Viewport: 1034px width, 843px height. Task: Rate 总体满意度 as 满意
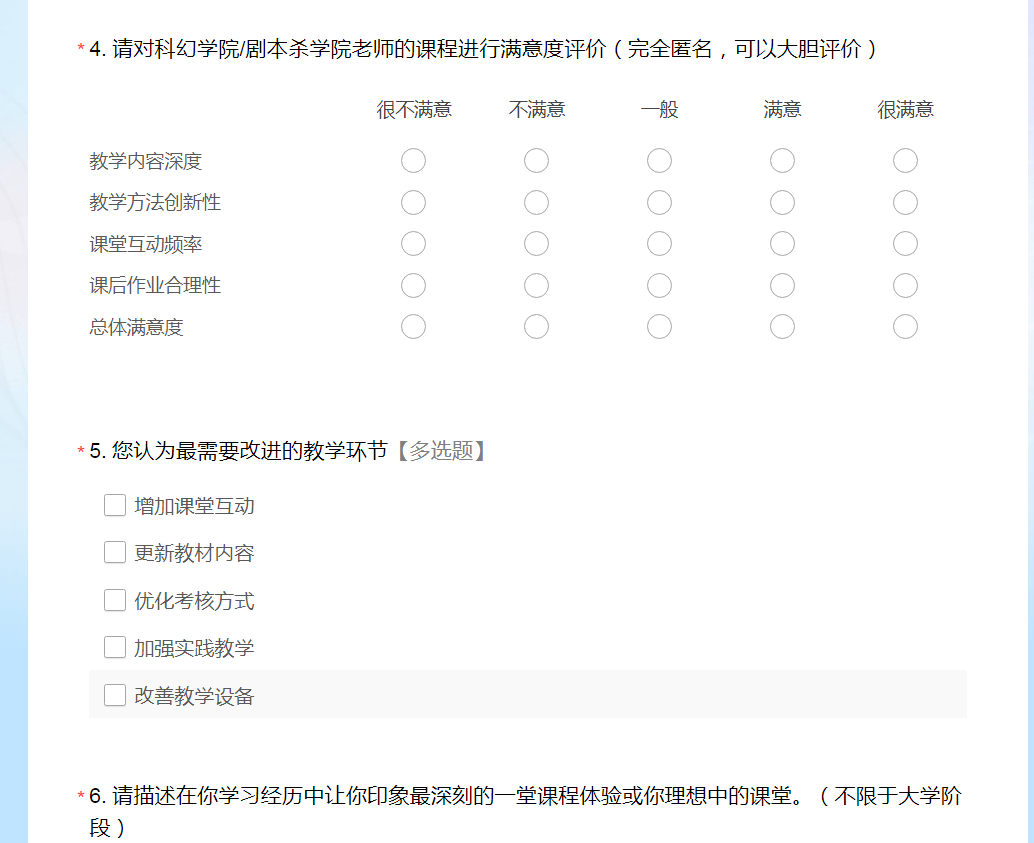pos(782,327)
